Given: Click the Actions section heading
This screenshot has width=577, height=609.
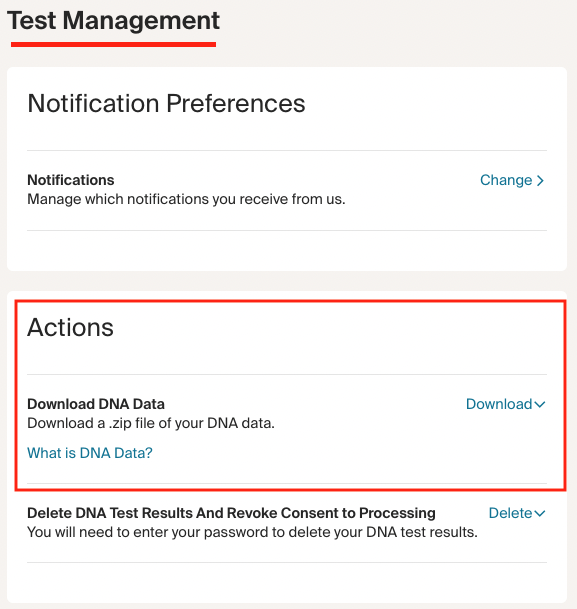Looking at the screenshot, I should pos(70,327).
